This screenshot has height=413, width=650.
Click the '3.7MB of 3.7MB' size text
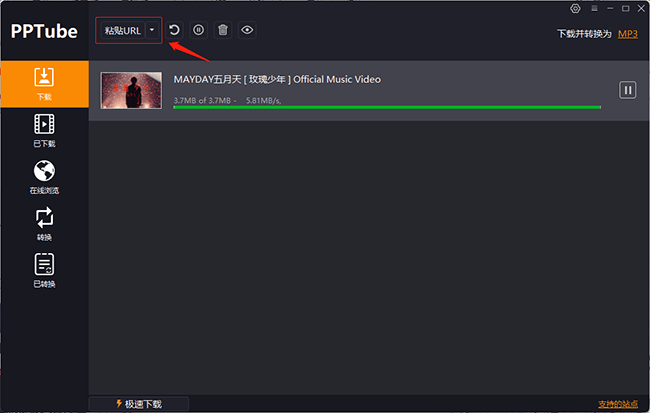point(202,100)
